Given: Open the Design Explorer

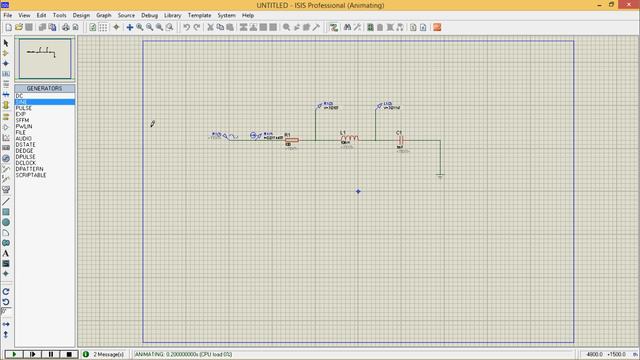Looking at the screenshot, I should click(x=370, y=27).
